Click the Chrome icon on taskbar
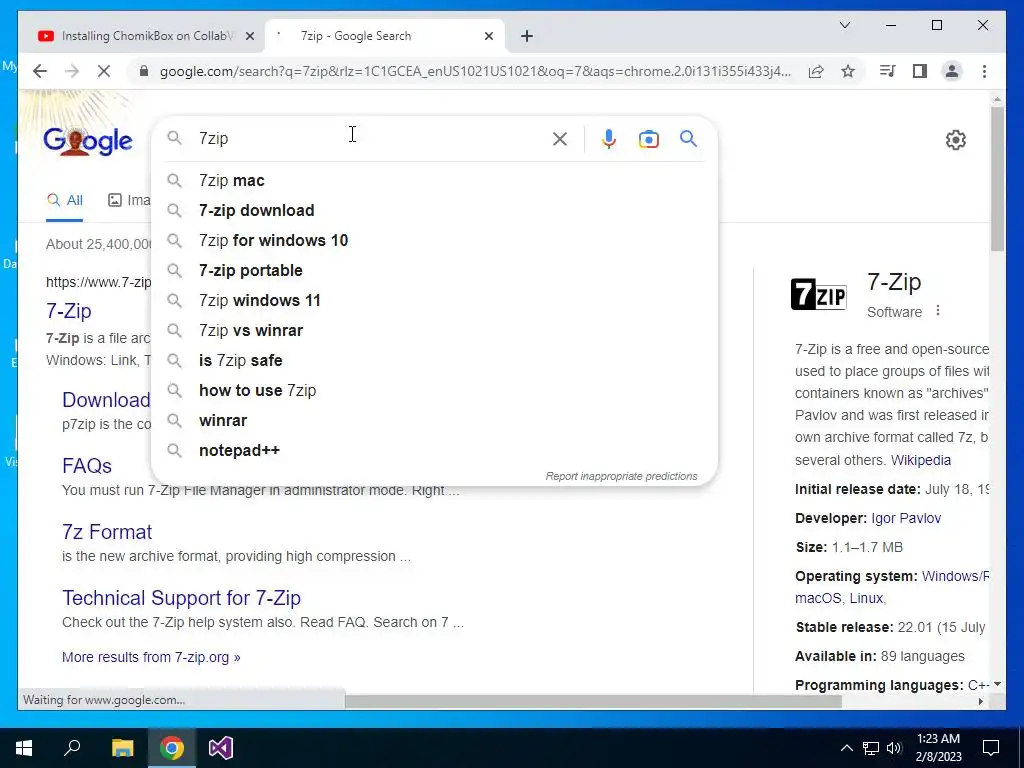The image size is (1024, 768). pos(172,748)
